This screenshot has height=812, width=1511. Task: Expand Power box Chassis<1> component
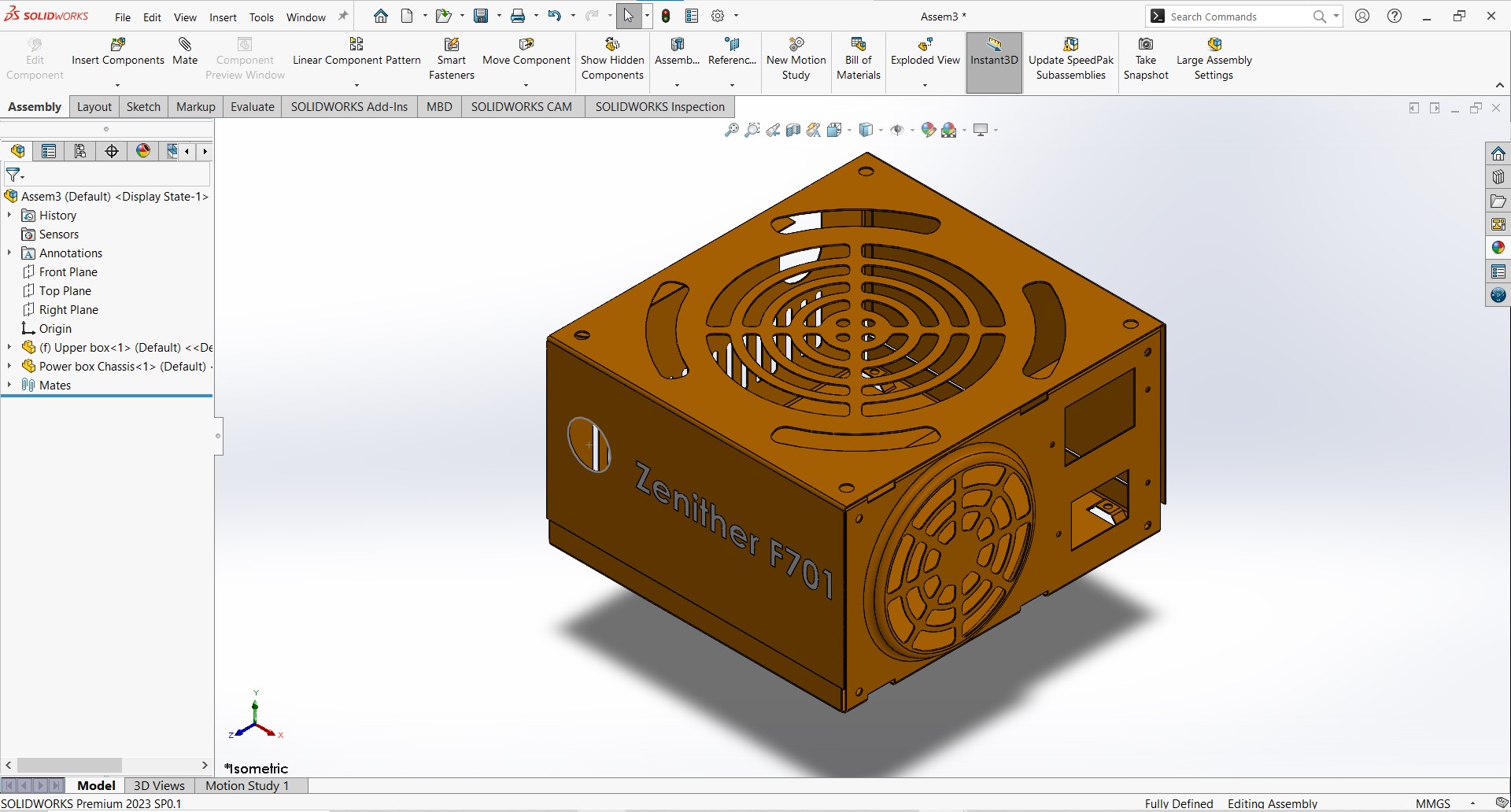pos(9,366)
